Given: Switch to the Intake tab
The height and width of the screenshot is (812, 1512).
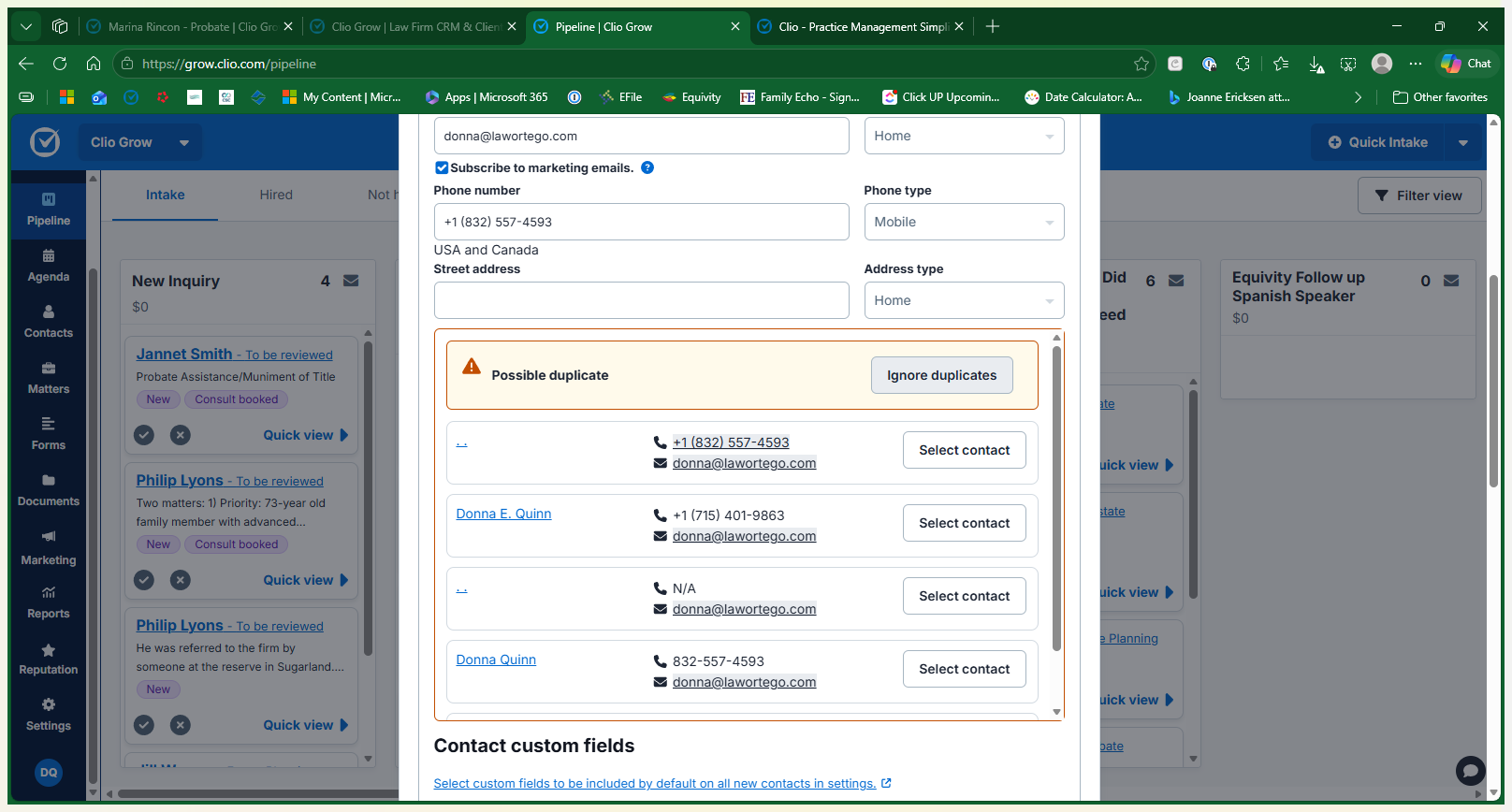Looking at the screenshot, I should 165,195.
